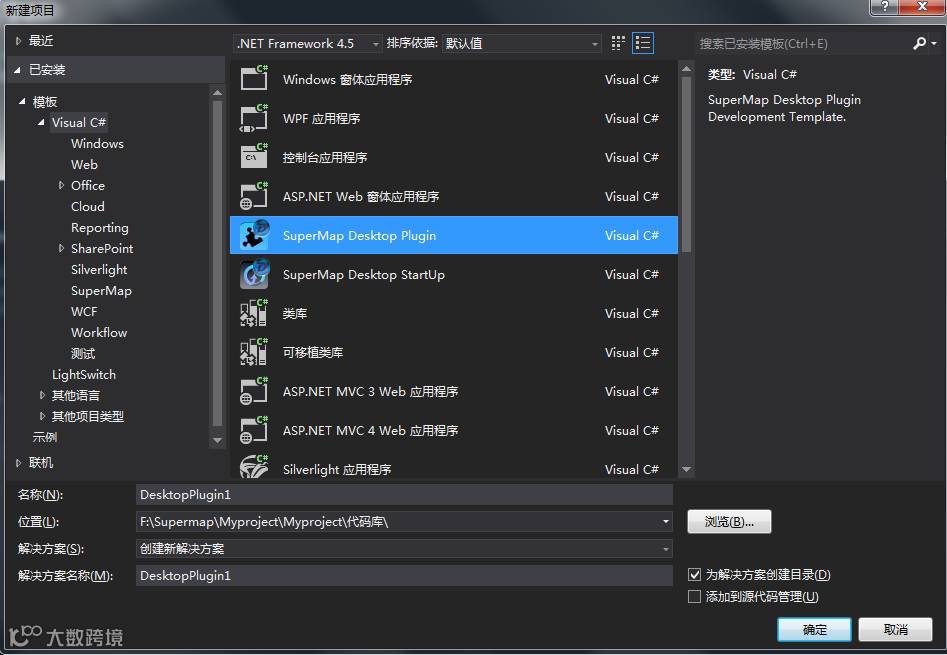Image resolution: width=947 pixels, height=655 pixels.
Task: Select the Cloud template category
Action: 88,206
